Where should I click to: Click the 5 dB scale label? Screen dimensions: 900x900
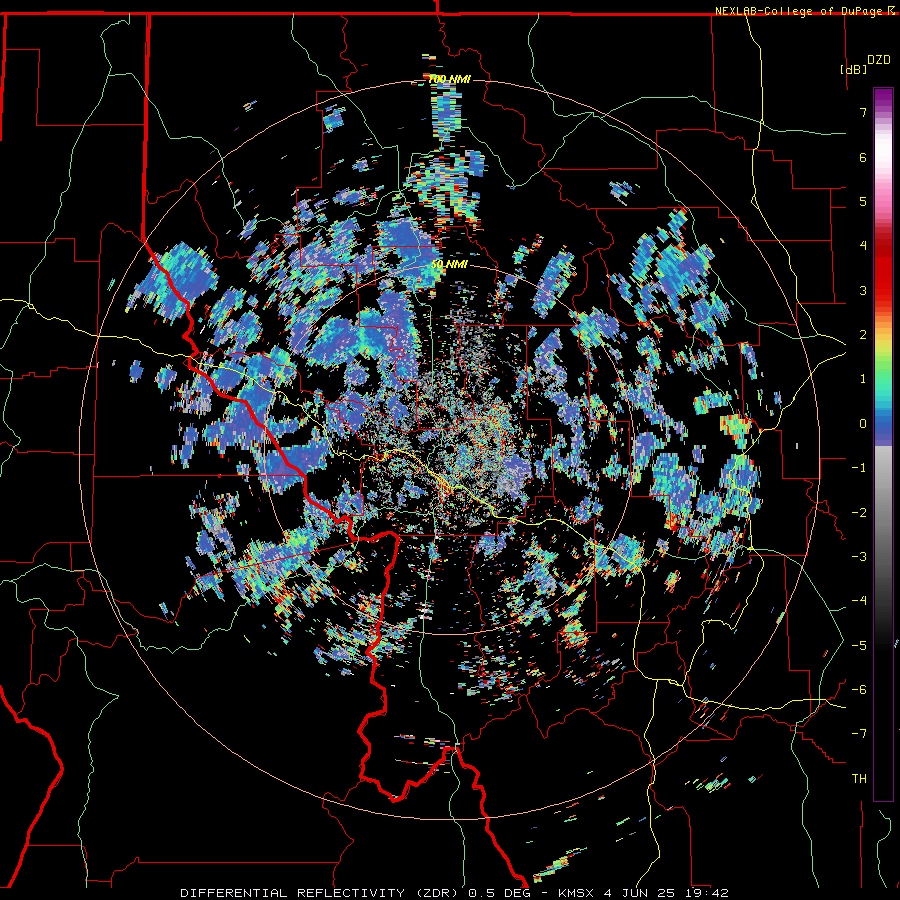click(863, 201)
